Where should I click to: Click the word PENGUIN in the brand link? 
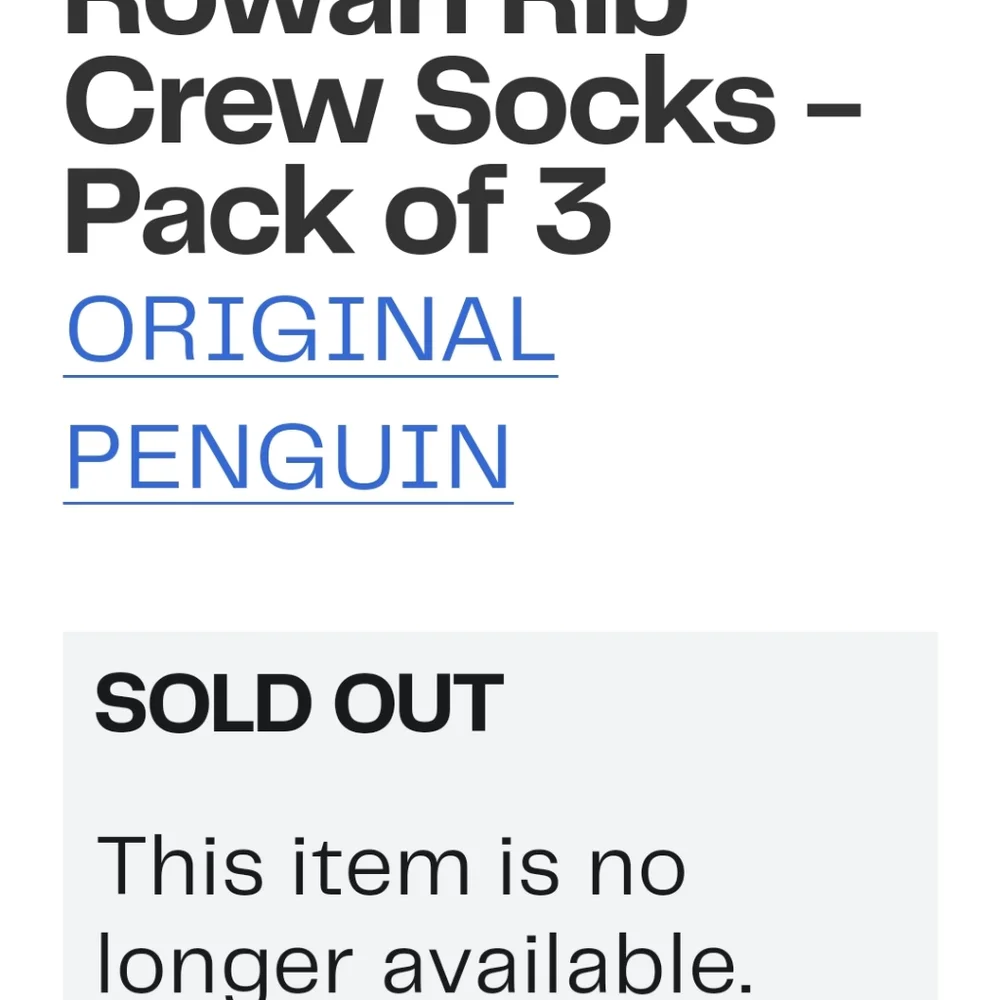click(288, 457)
